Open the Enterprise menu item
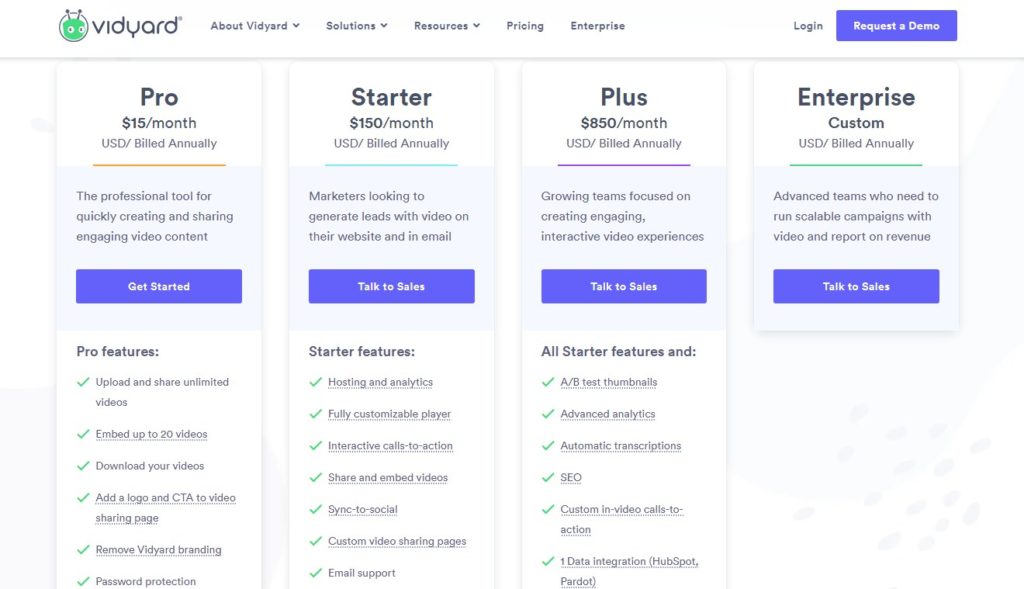Screen dimensions: 1024x589 click(598, 26)
